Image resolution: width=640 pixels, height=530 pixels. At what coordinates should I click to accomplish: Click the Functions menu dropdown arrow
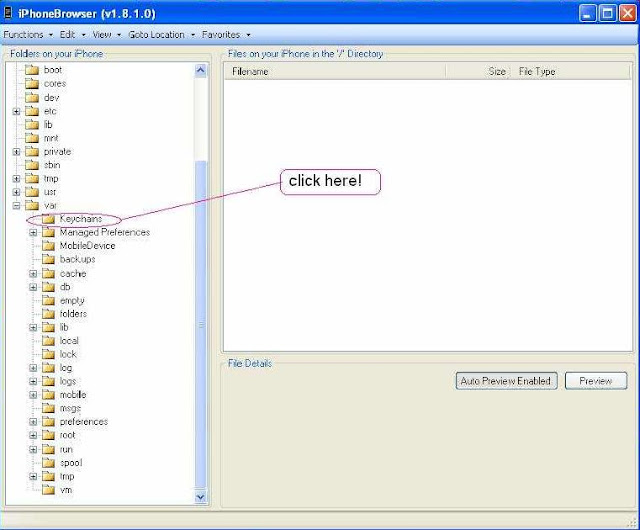click(x=51, y=35)
